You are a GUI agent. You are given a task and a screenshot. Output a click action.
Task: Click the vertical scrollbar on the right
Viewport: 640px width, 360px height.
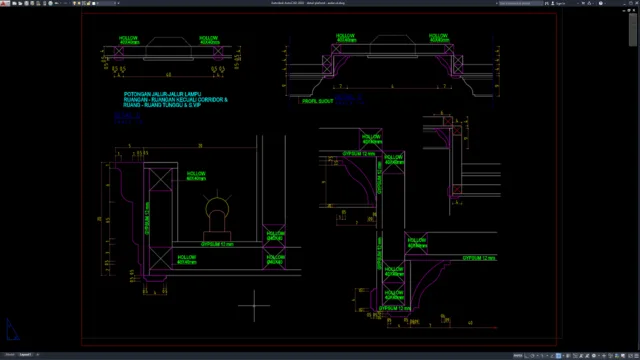633,29
